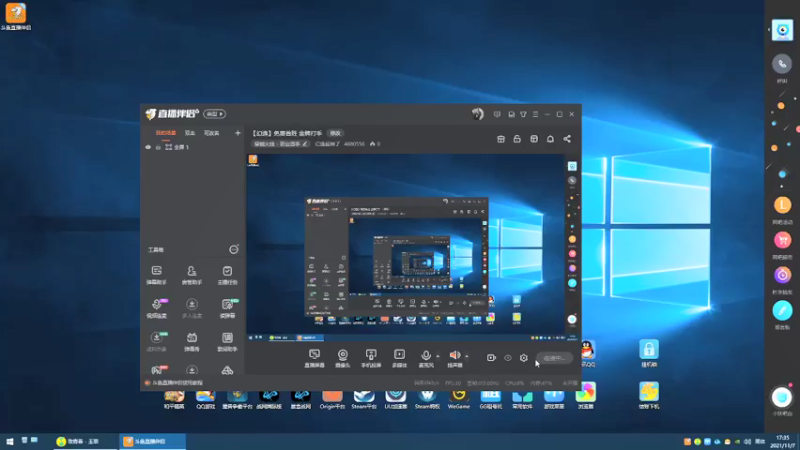800x450 pixels.
Task: Toggle visibility eye of 全屏 1 source
Action: [148, 147]
